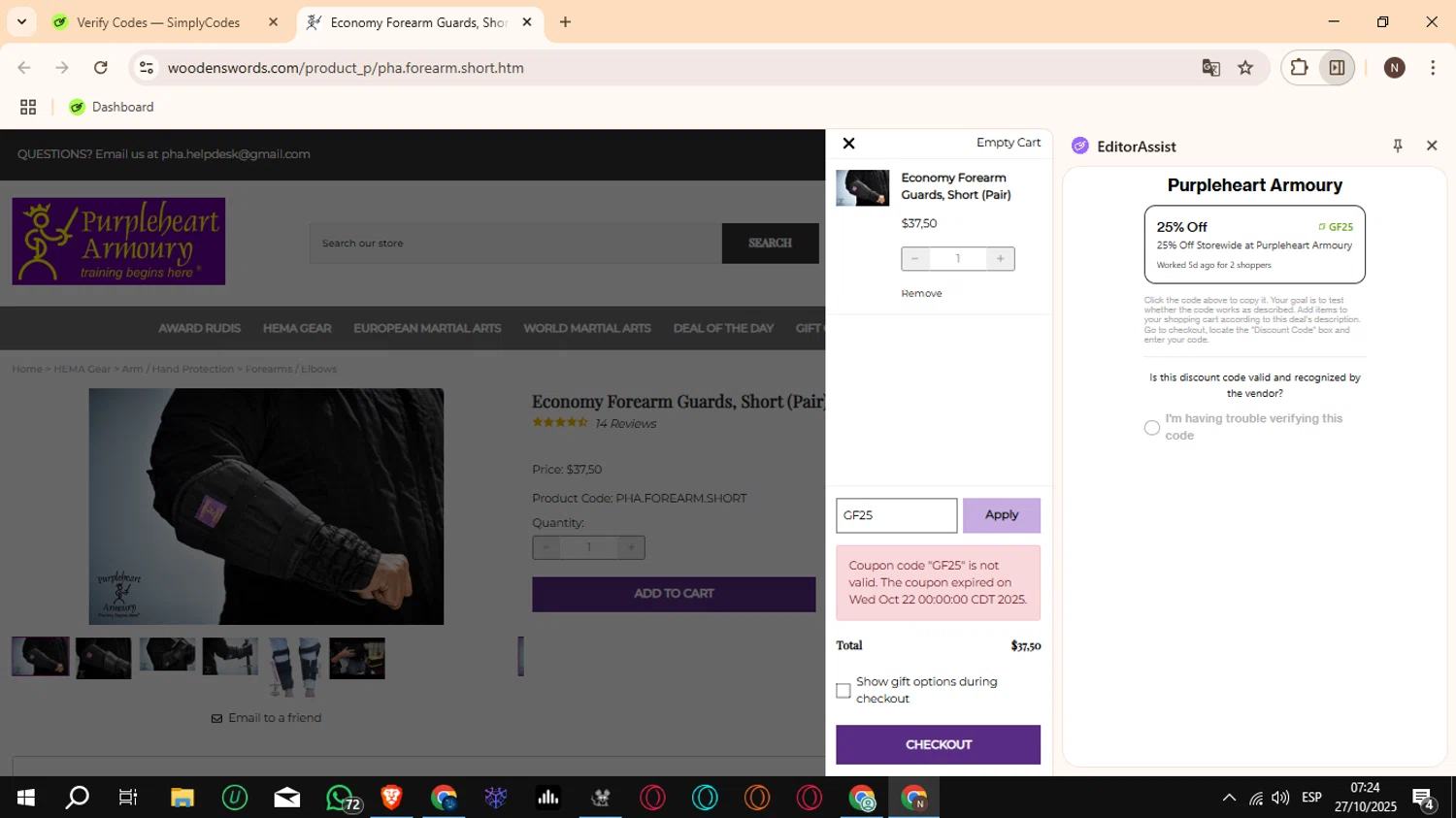Open HEMA GEAR menu
This screenshot has height=818, width=1456.
[297, 329]
